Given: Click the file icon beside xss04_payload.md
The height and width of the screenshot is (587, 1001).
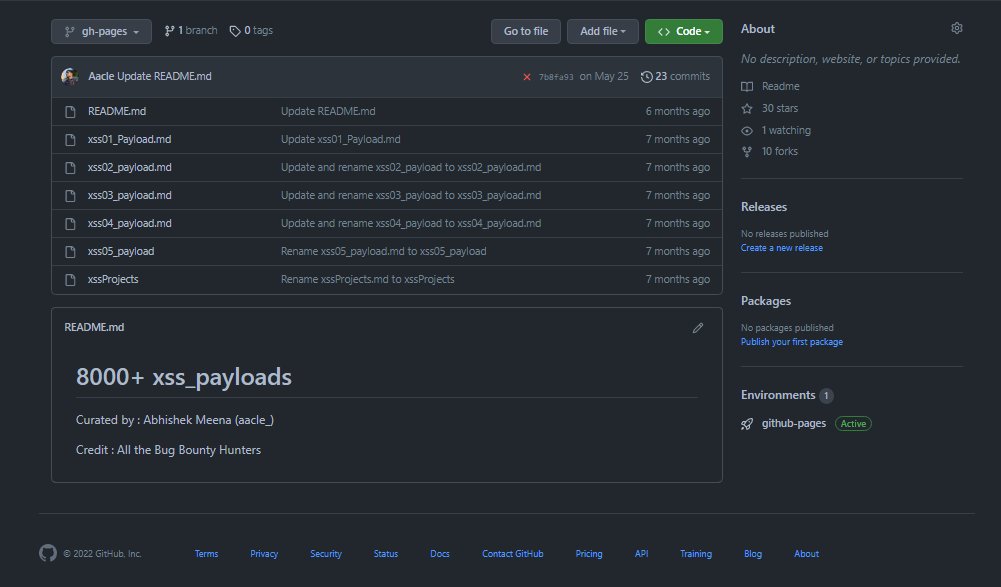Looking at the screenshot, I should click(70, 224).
